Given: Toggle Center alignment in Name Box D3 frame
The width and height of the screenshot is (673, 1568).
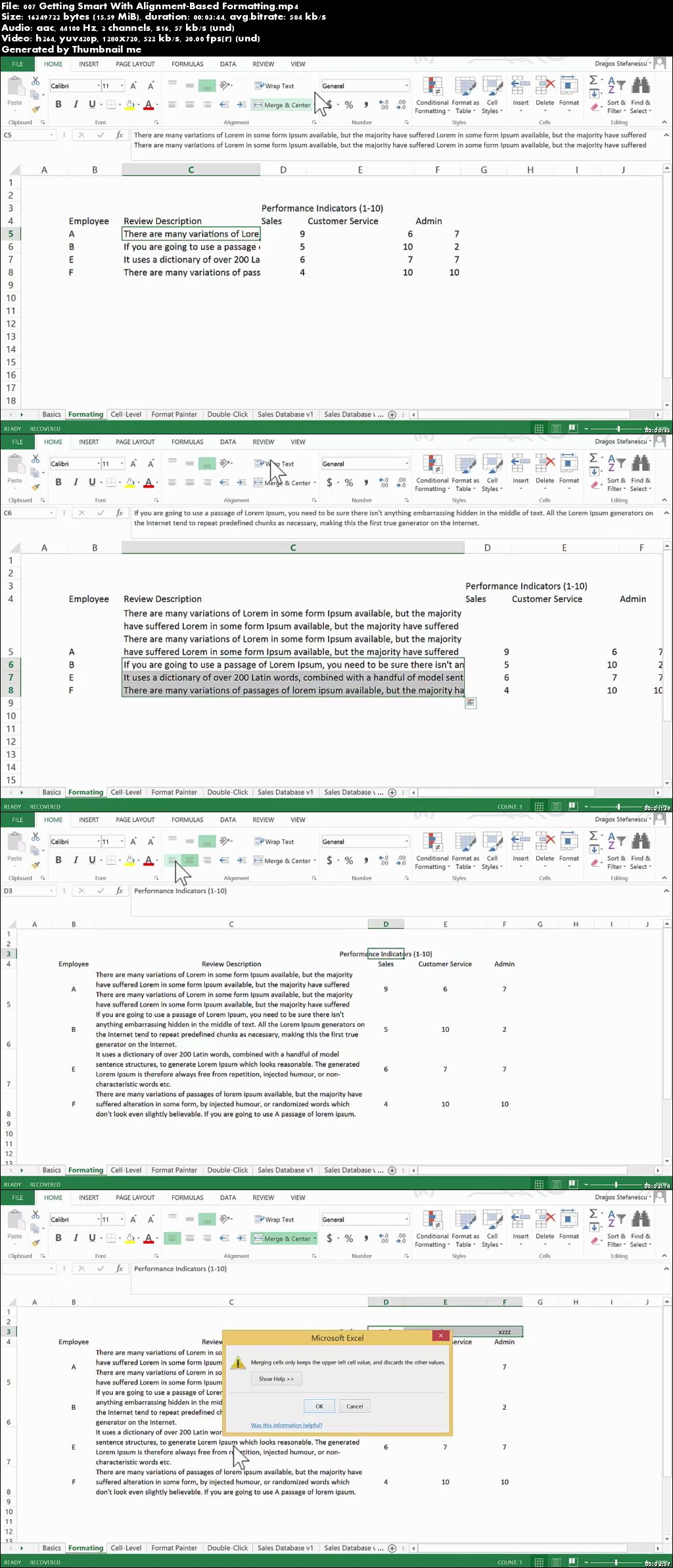Looking at the screenshot, I should (x=190, y=860).
